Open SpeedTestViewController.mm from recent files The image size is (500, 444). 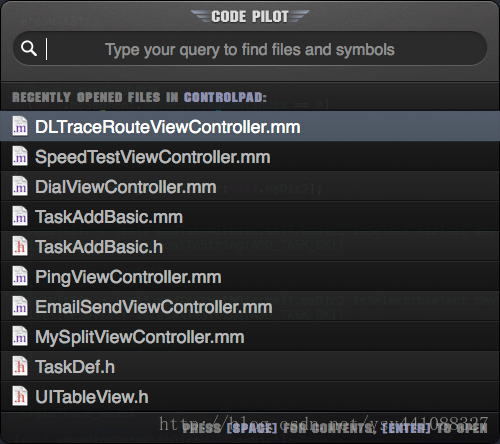(250, 156)
